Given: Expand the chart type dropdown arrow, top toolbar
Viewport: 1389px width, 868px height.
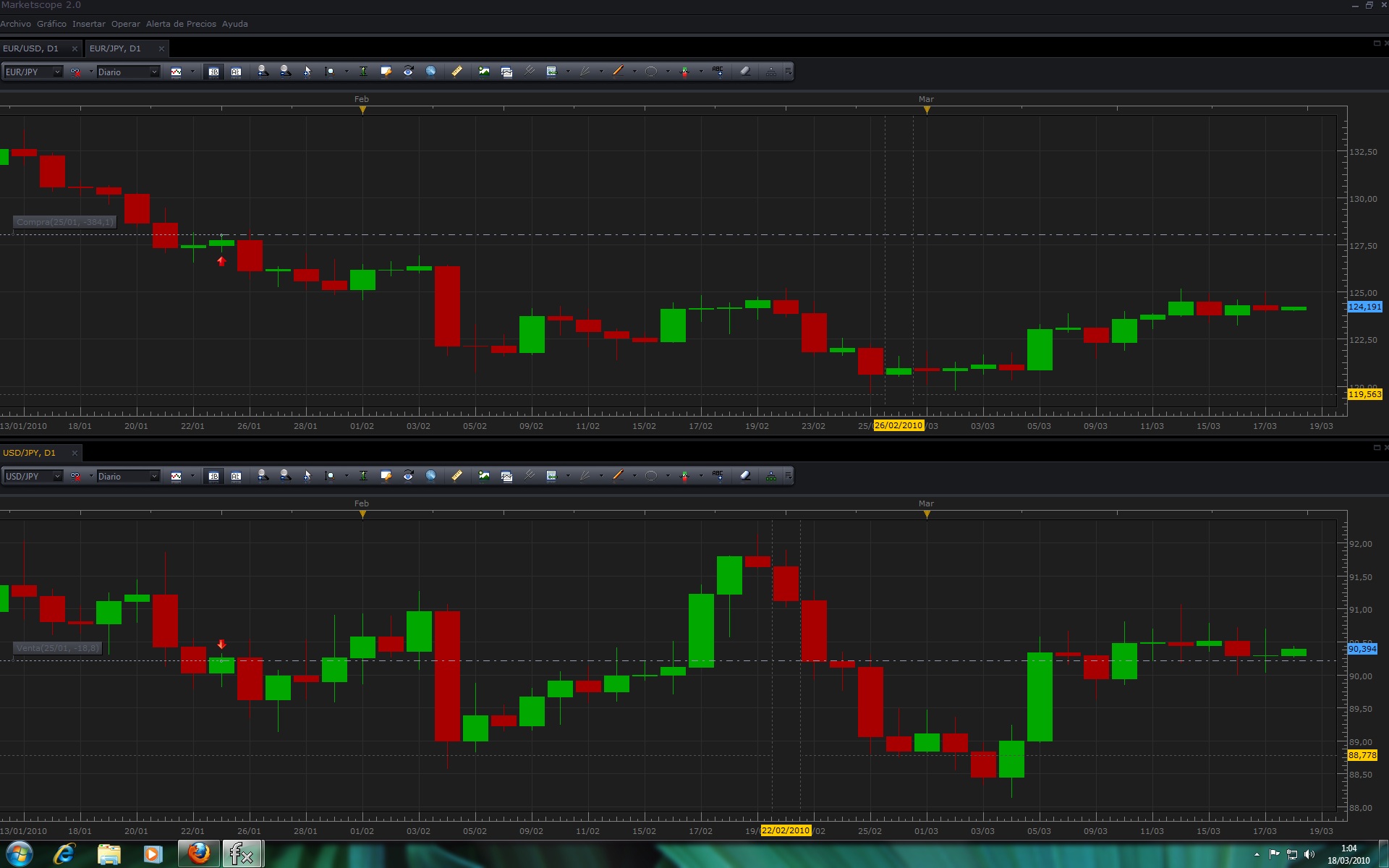Looking at the screenshot, I should point(192,72).
